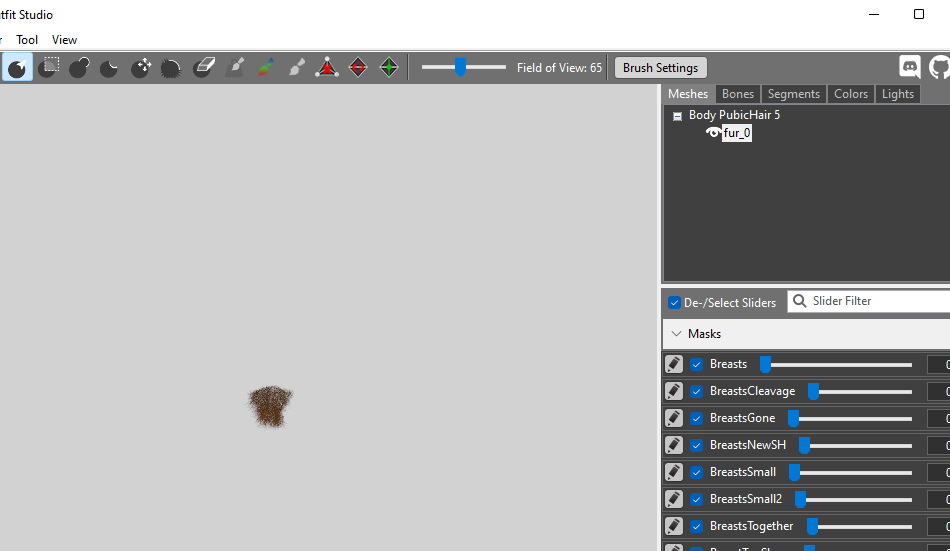Uncheck the BreastsCleavage checkbox
Image resolution: width=950 pixels, height=551 pixels.
(x=697, y=391)
